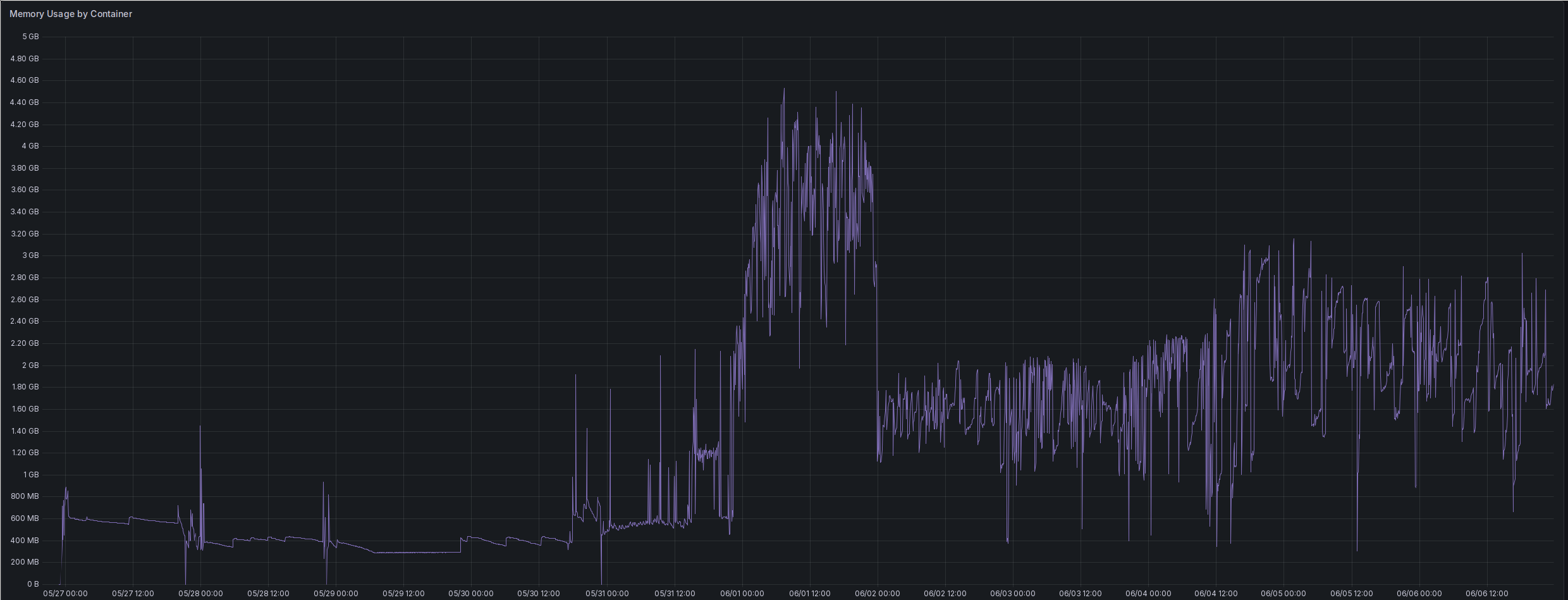
Task: Click the 3.80 GB y-axis label
Action: [x=25, y=168]
